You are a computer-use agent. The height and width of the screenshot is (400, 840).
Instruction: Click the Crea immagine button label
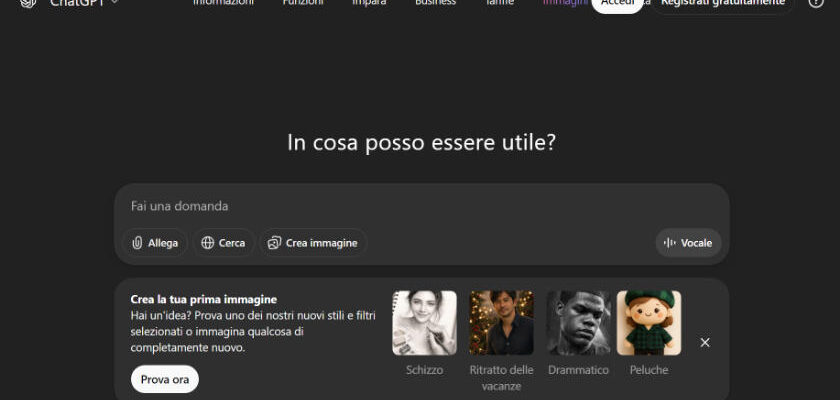[321, 243]
